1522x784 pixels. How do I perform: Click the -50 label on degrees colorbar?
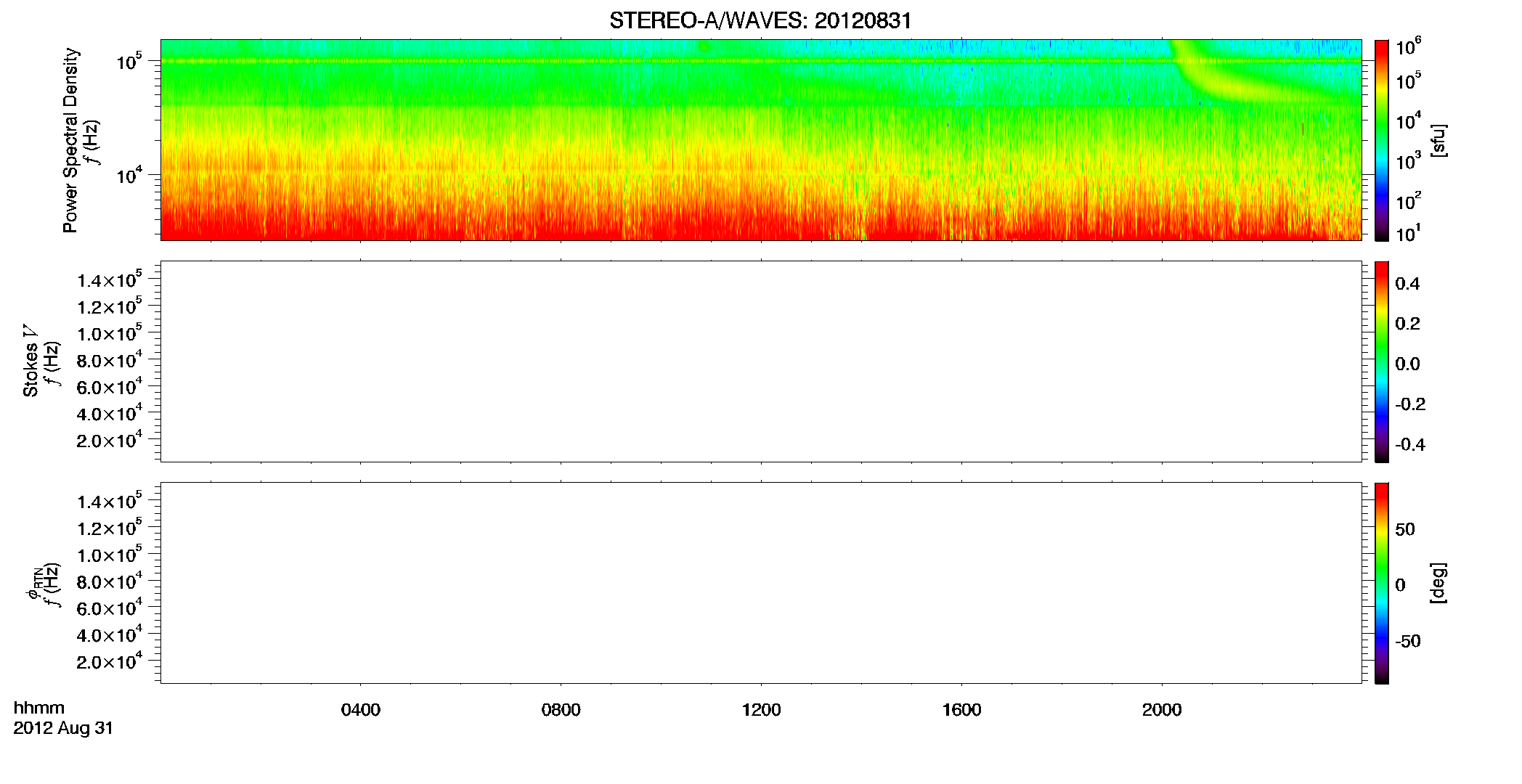pos(1408,642)
